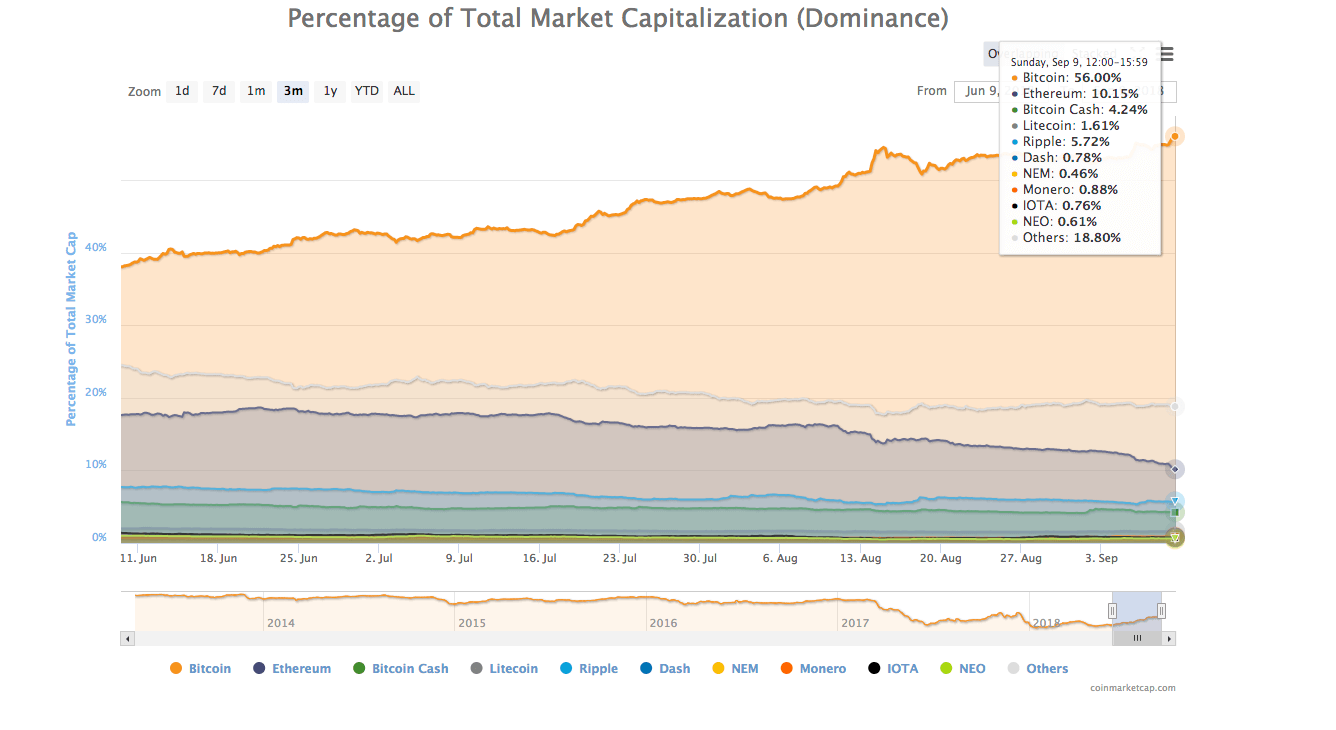Viewport: 1336px width, 730px height.
Task: Click right scroll arrow of navigator
Action: click(x=1169, y=638)
